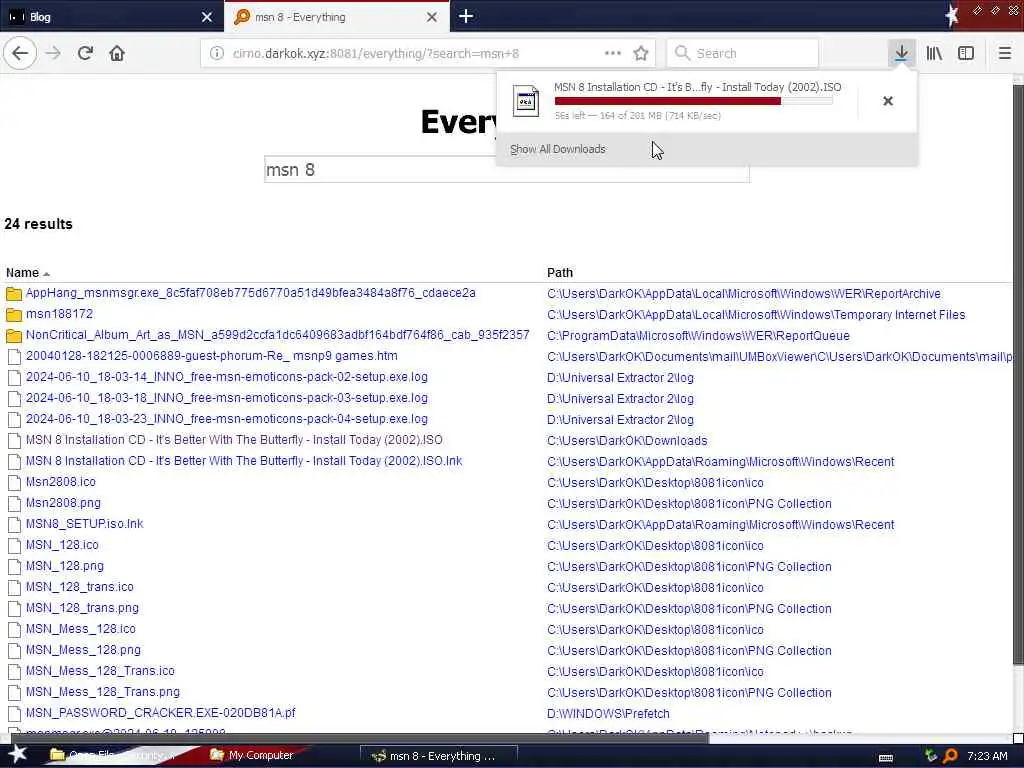The width and height of the screenshot is (1024, 768).
Task: Switch to the Blog tab
Action: coord(111,17)
